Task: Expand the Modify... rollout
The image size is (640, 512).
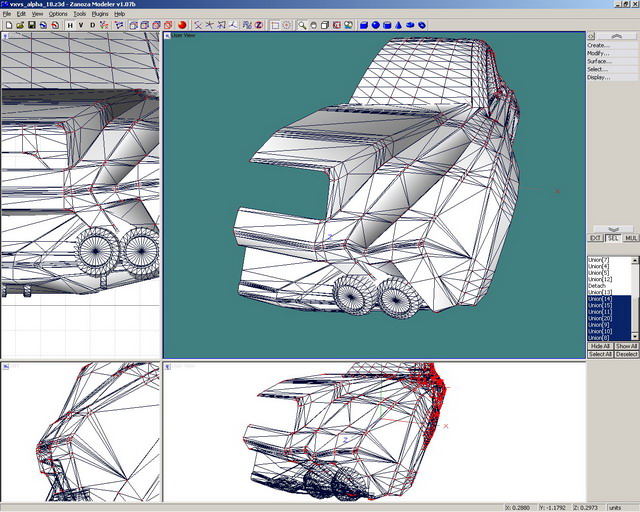Action: click(599, 53)
